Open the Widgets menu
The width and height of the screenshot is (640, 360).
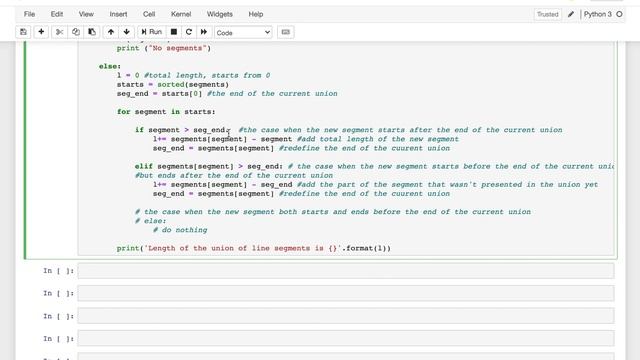click(x=220, y=14)
